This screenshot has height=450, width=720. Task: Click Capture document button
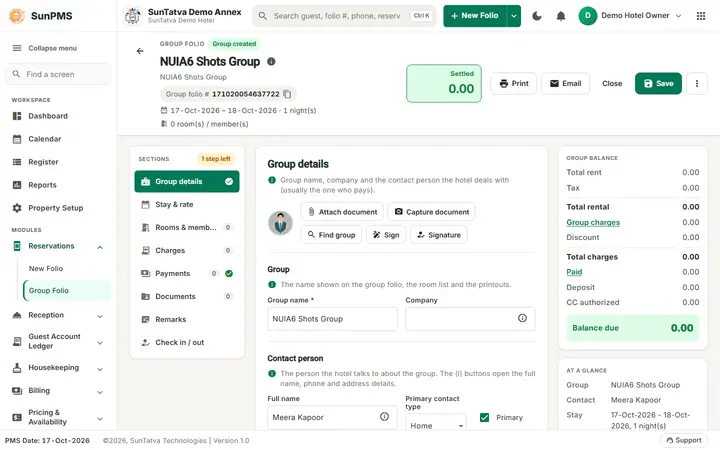coord(432,212)
